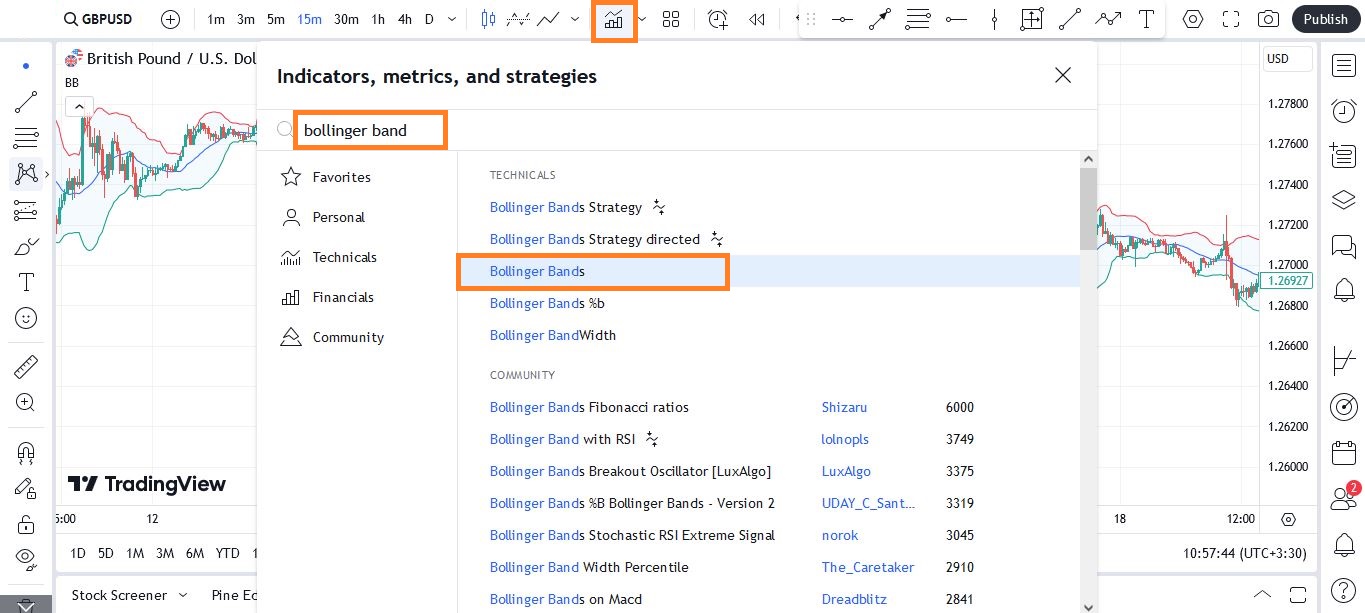Toggle lock all drawings
Viewport: 1365px width, 613px height.
pyautogui.click(x=26, y=524)
